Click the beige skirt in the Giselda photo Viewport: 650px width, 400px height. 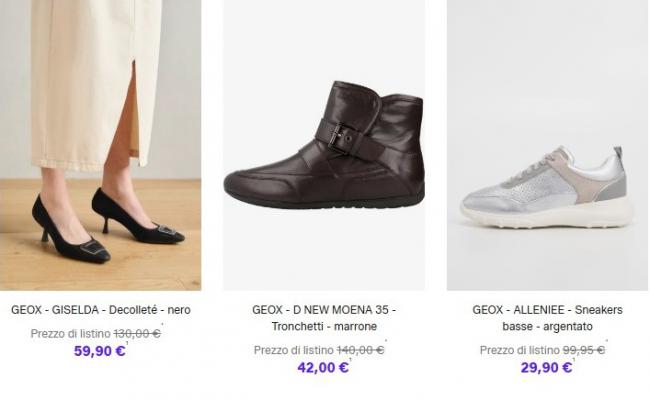point(95,80)
